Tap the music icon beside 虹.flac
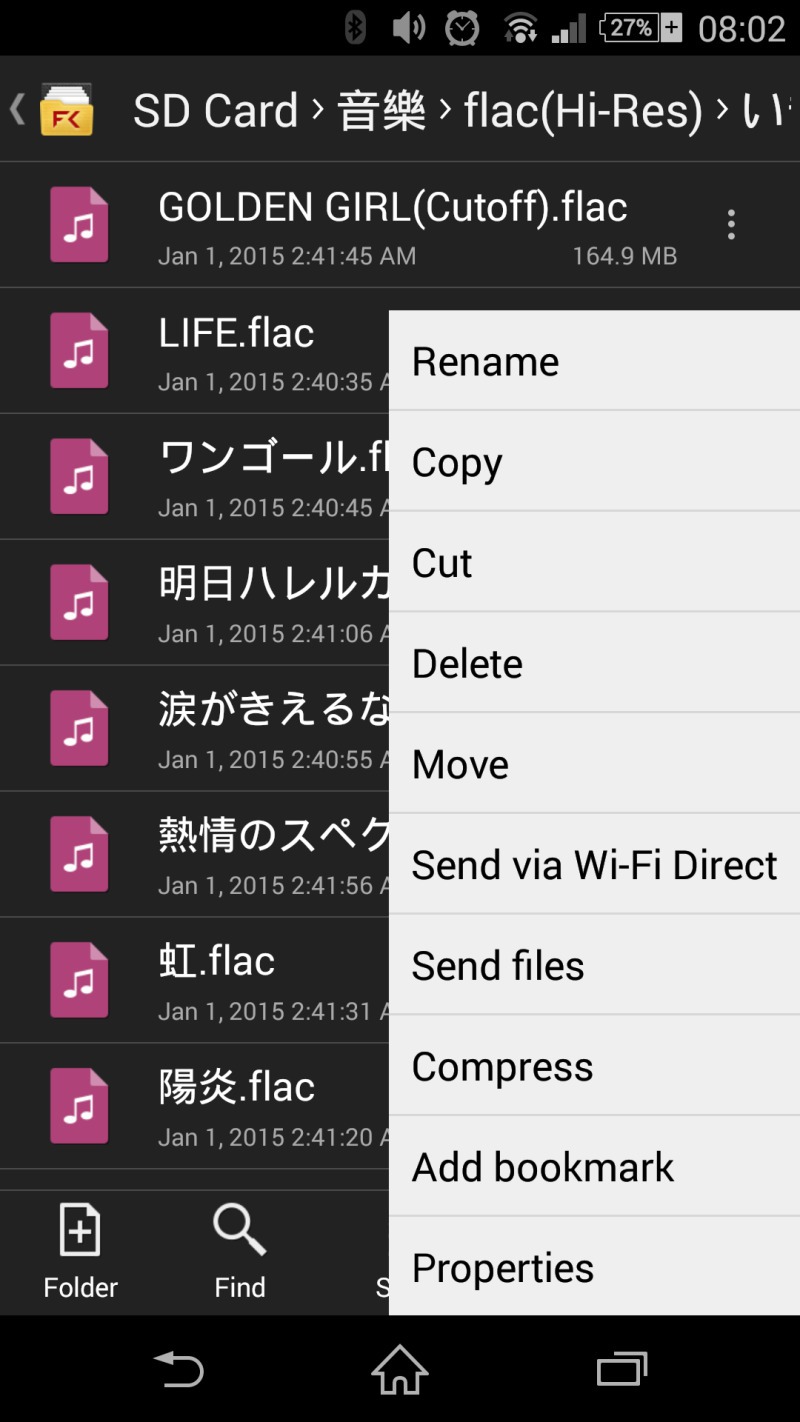 coord(79,981)
